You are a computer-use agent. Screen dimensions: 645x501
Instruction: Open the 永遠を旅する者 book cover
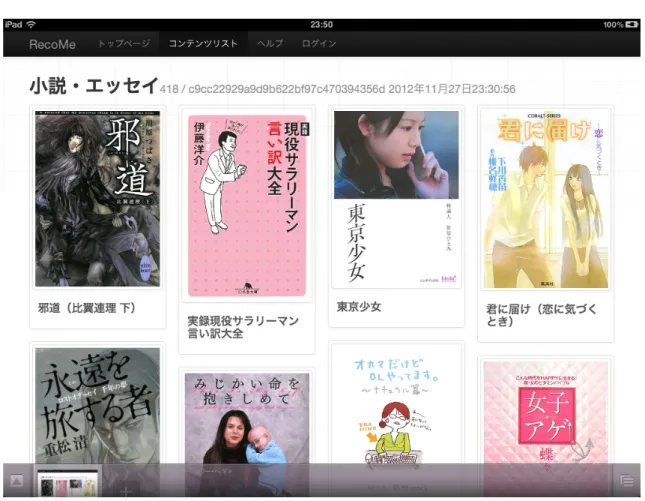point(97,406)
